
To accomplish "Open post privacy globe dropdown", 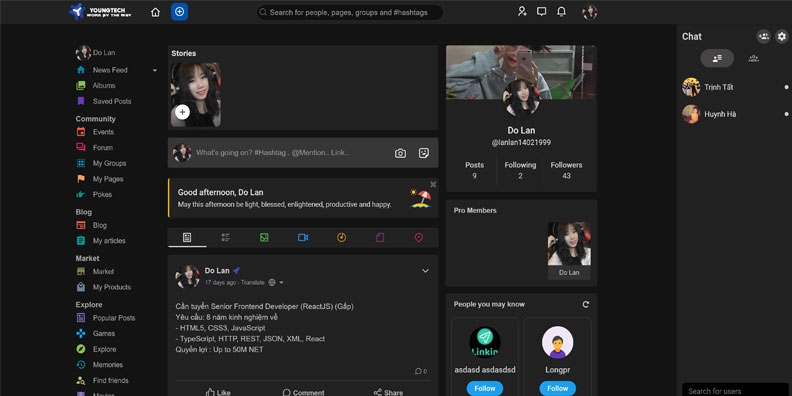I will tap(276, 282).
